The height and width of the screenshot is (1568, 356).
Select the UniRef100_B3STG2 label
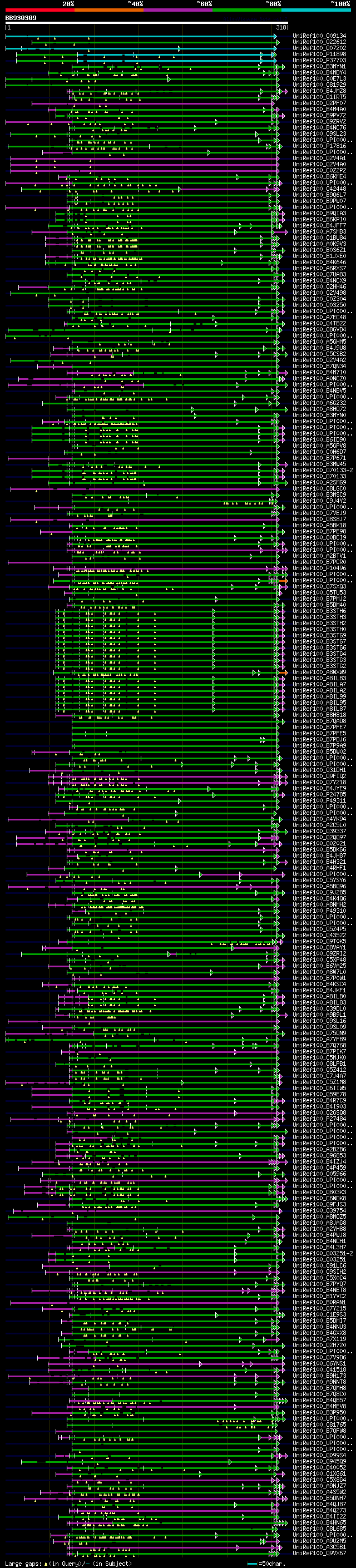point(319,666)
